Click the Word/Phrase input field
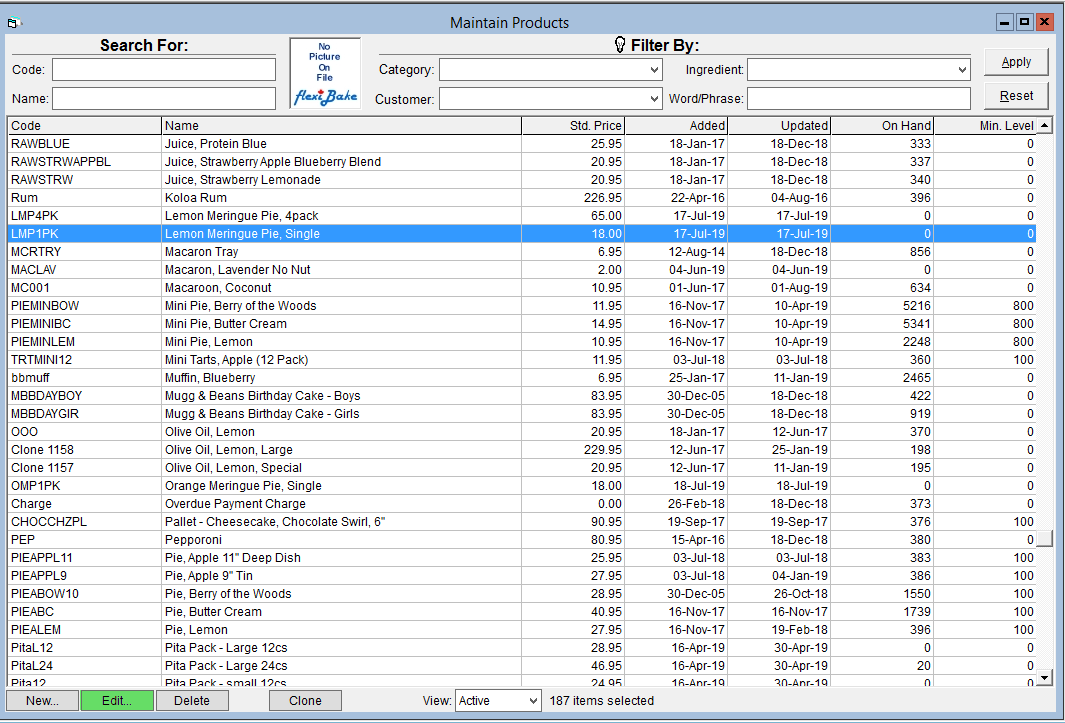The height and width of the screenshot is (723, 1065). tap(859, 99)
